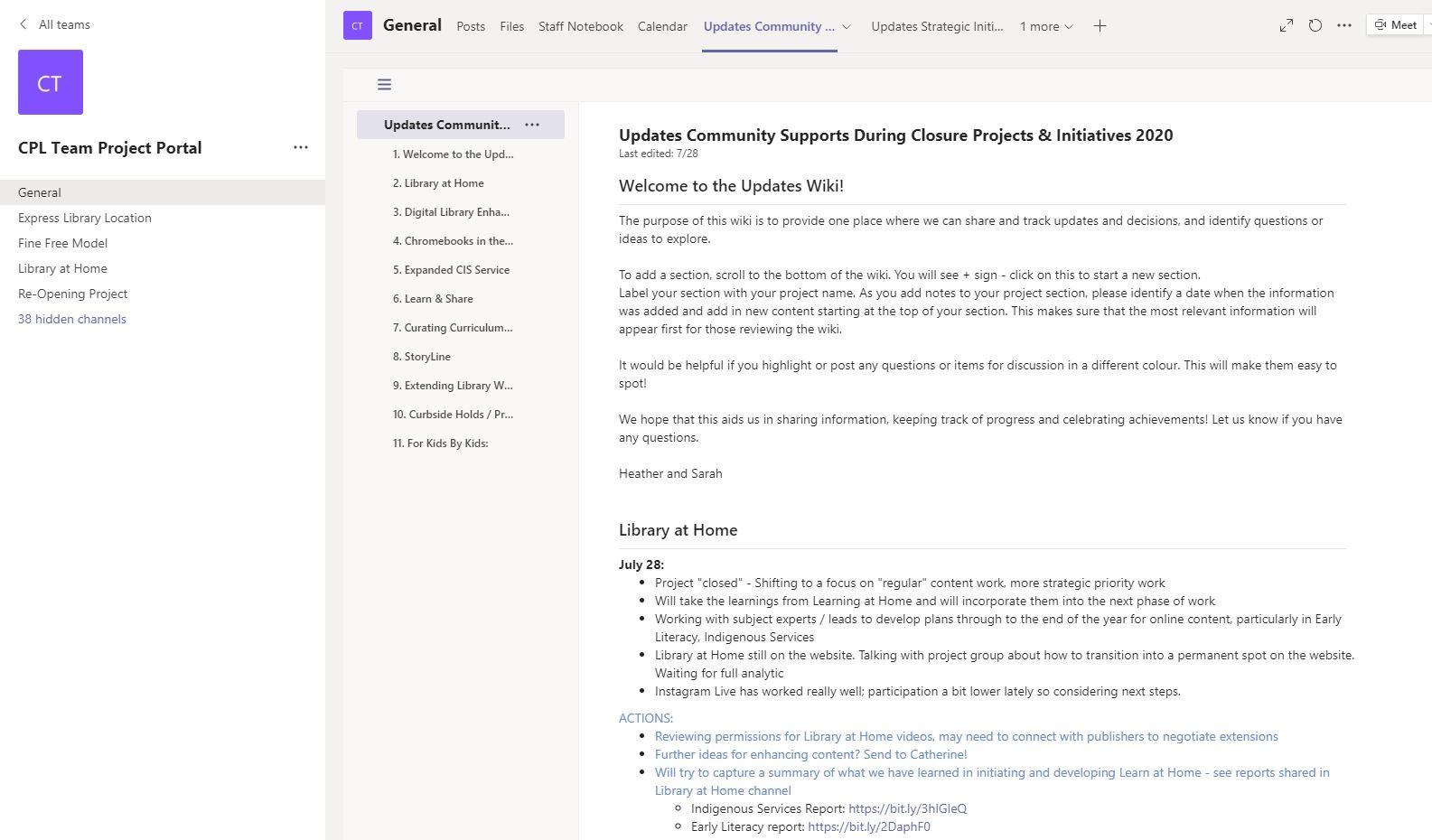Image resolution: width=1432 pixels, height=840 pixels.
Task: Go back to All teams
Action: [x=54, y=24]
